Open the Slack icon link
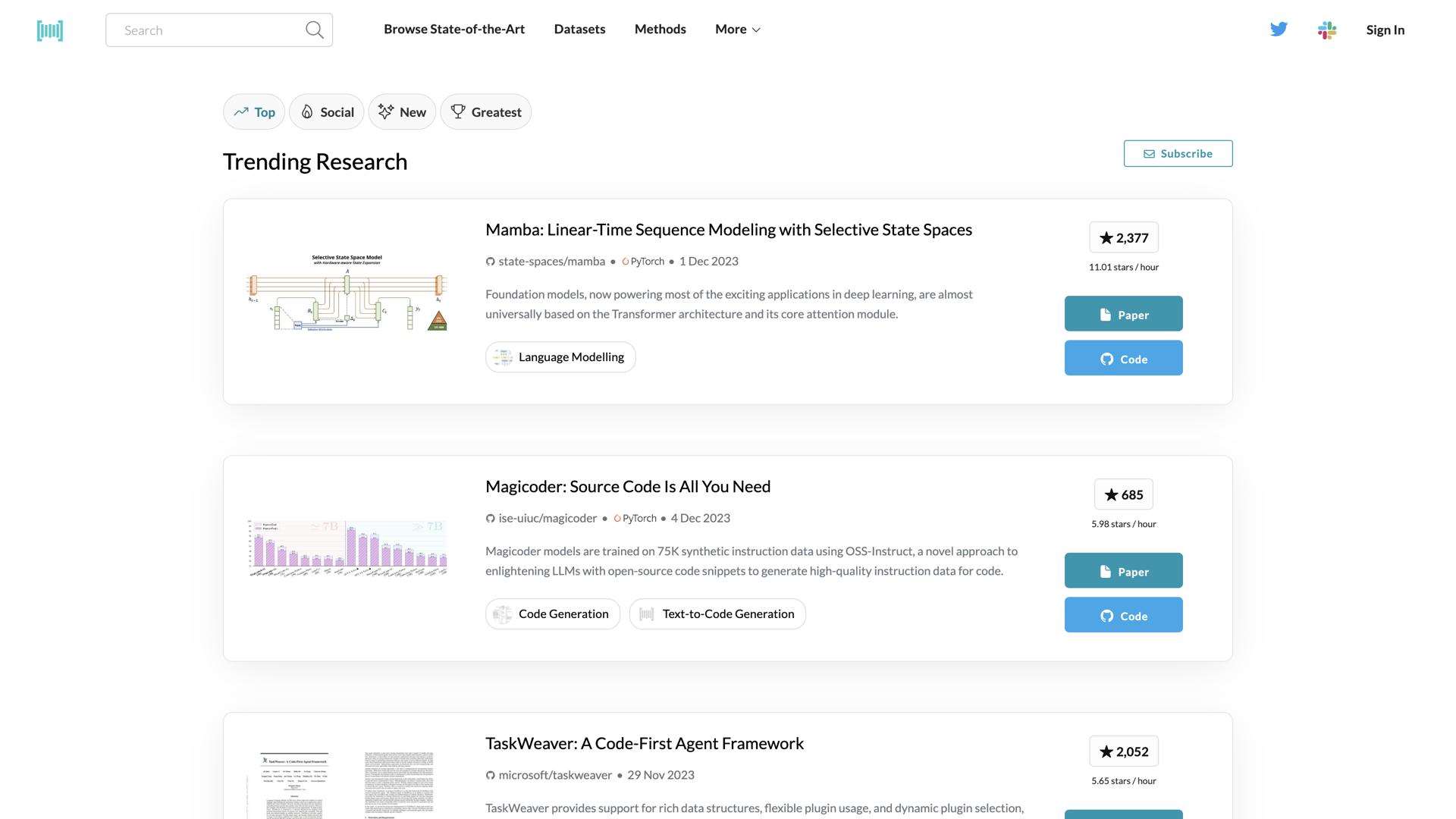Viewport: 1456px width, 819px height. [1326, 30]
